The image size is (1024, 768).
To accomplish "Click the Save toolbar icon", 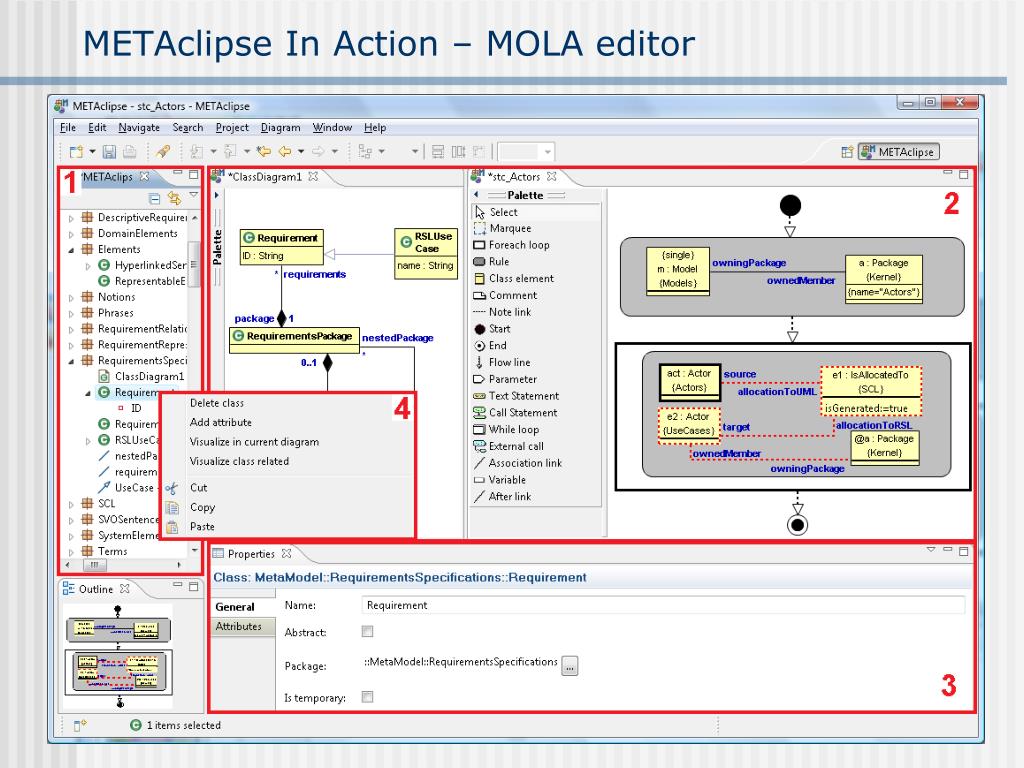I will (109, 152).
